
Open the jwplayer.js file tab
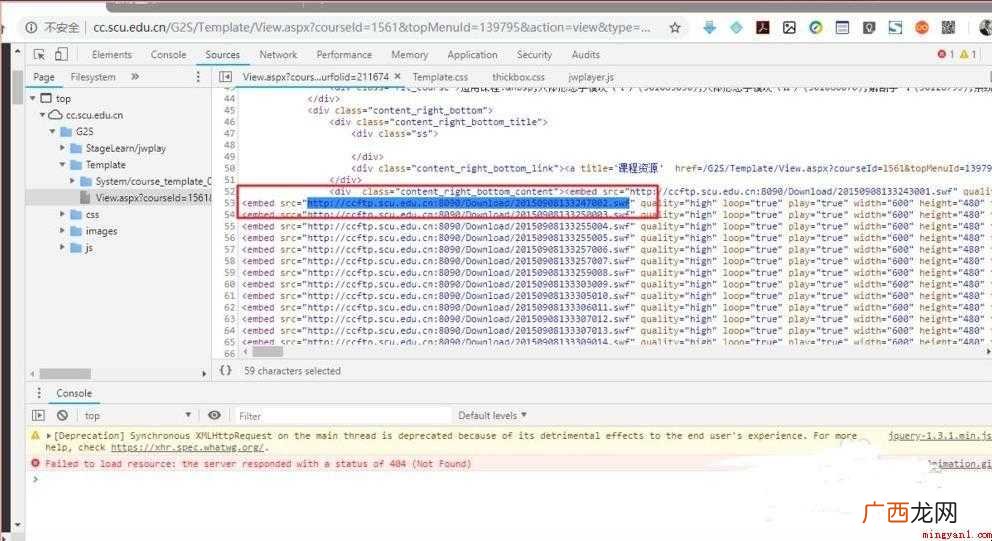point(591,77)
